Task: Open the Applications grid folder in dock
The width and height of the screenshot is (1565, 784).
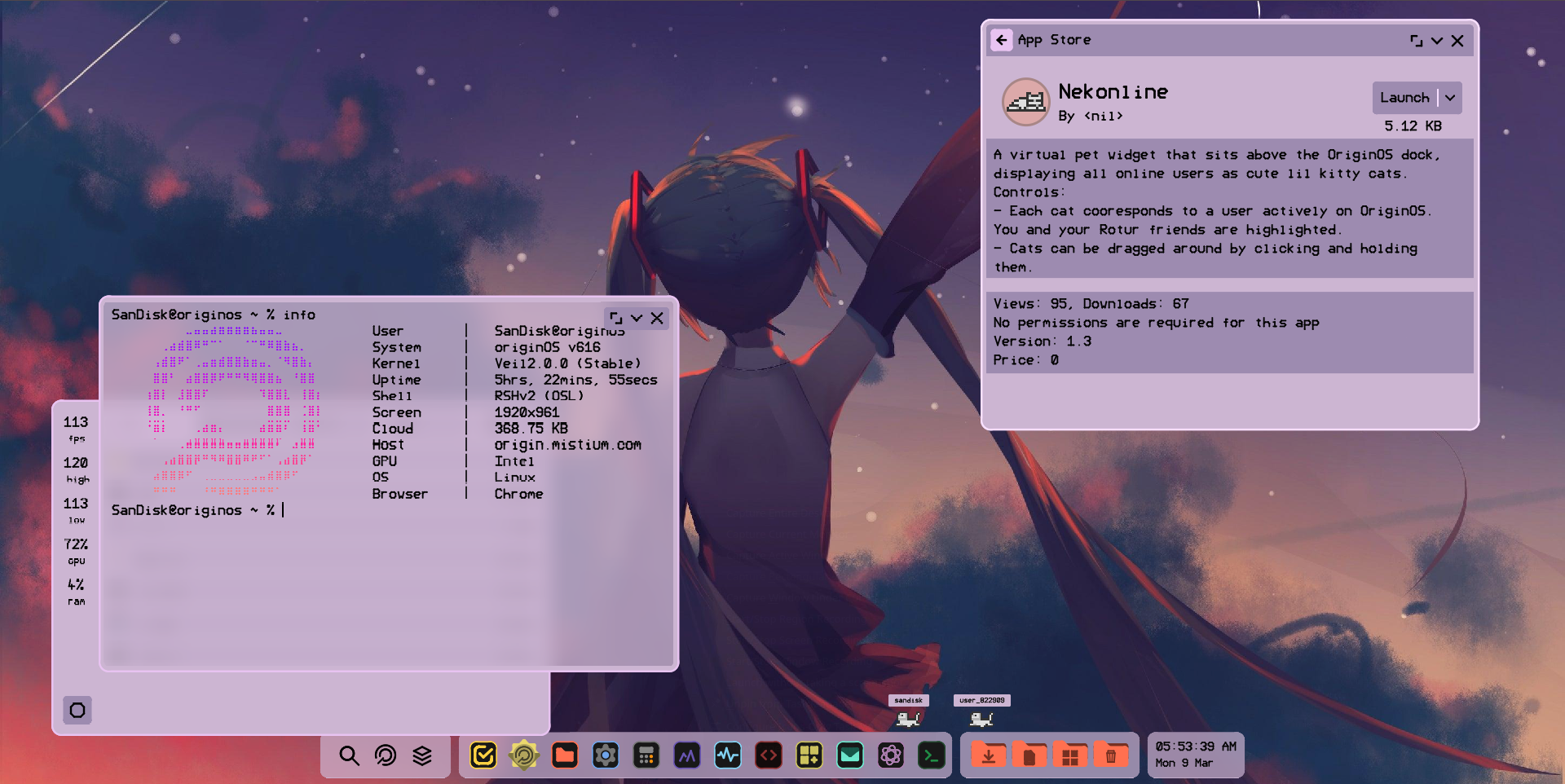Action: [1070, 755]
